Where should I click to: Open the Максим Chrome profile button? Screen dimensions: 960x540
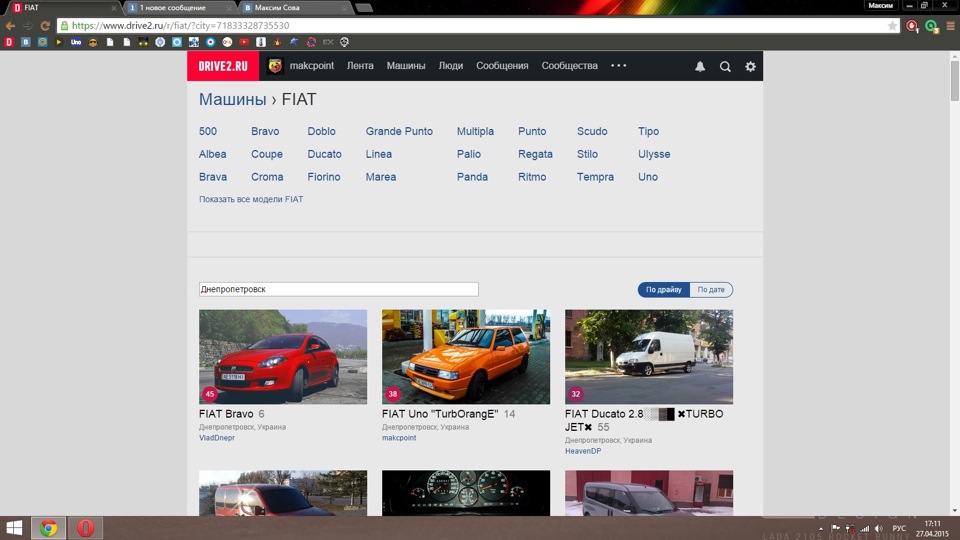pyautogui.click(x=880, y=6)
